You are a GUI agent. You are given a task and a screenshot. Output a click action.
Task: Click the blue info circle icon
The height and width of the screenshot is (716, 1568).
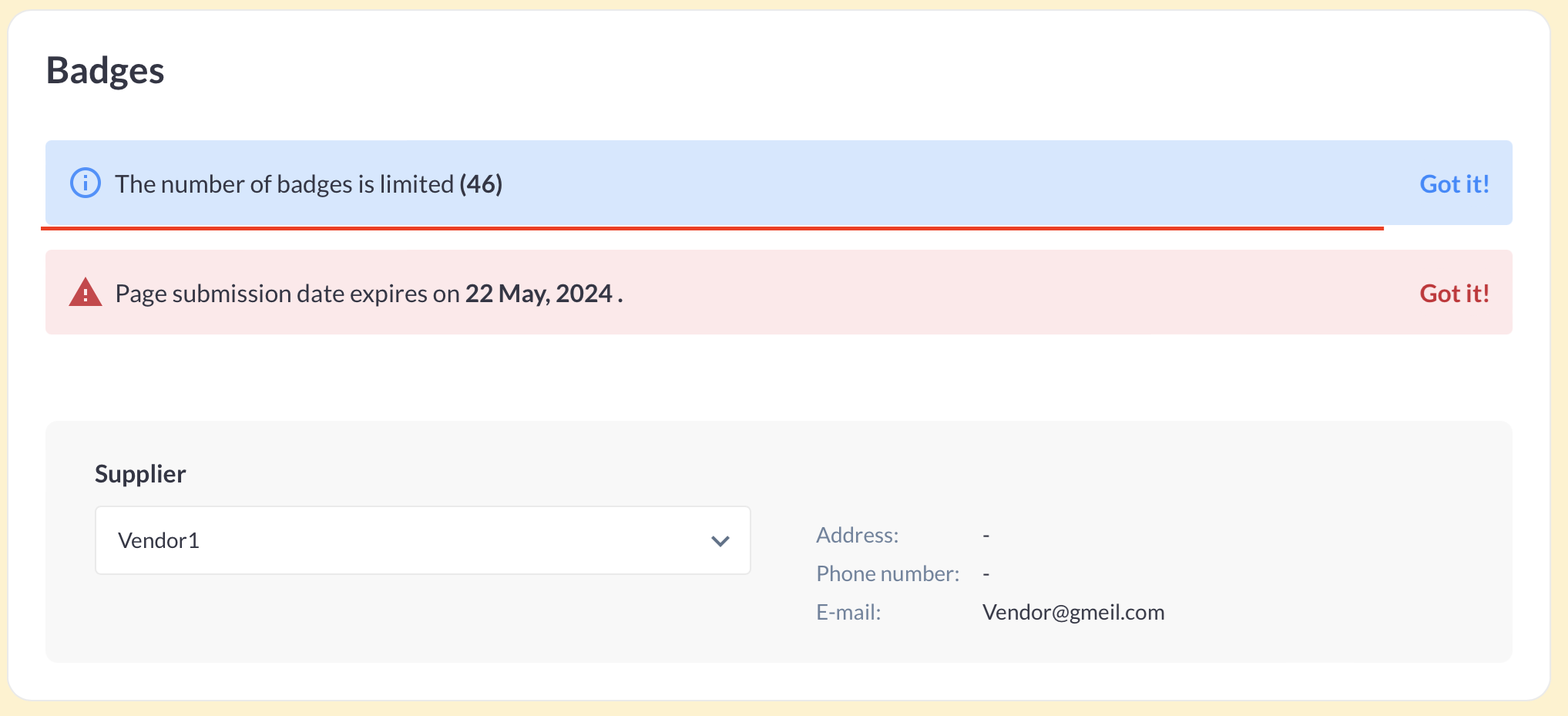86,183
